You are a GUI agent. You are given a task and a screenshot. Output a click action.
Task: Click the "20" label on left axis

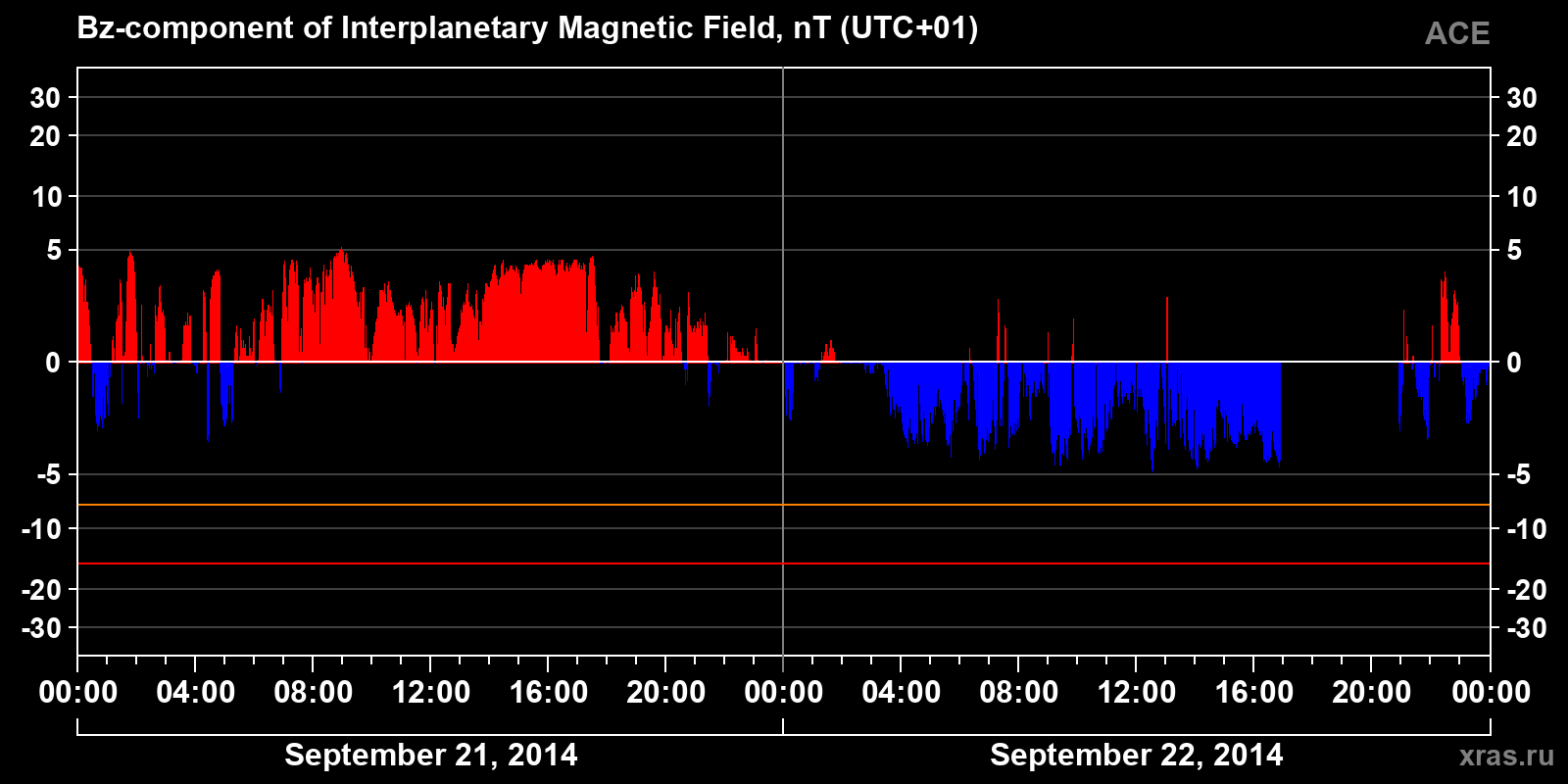point(45,136)
